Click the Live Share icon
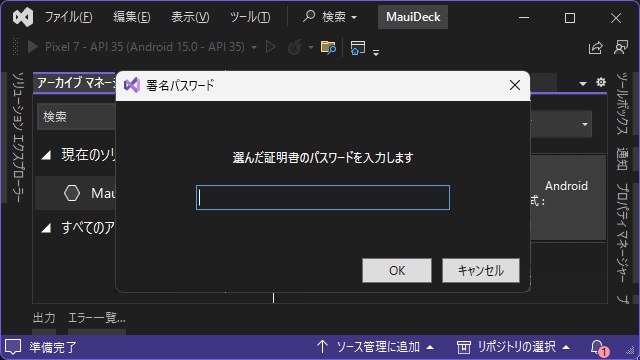This screenshot has height=360, width=640. 596,48
